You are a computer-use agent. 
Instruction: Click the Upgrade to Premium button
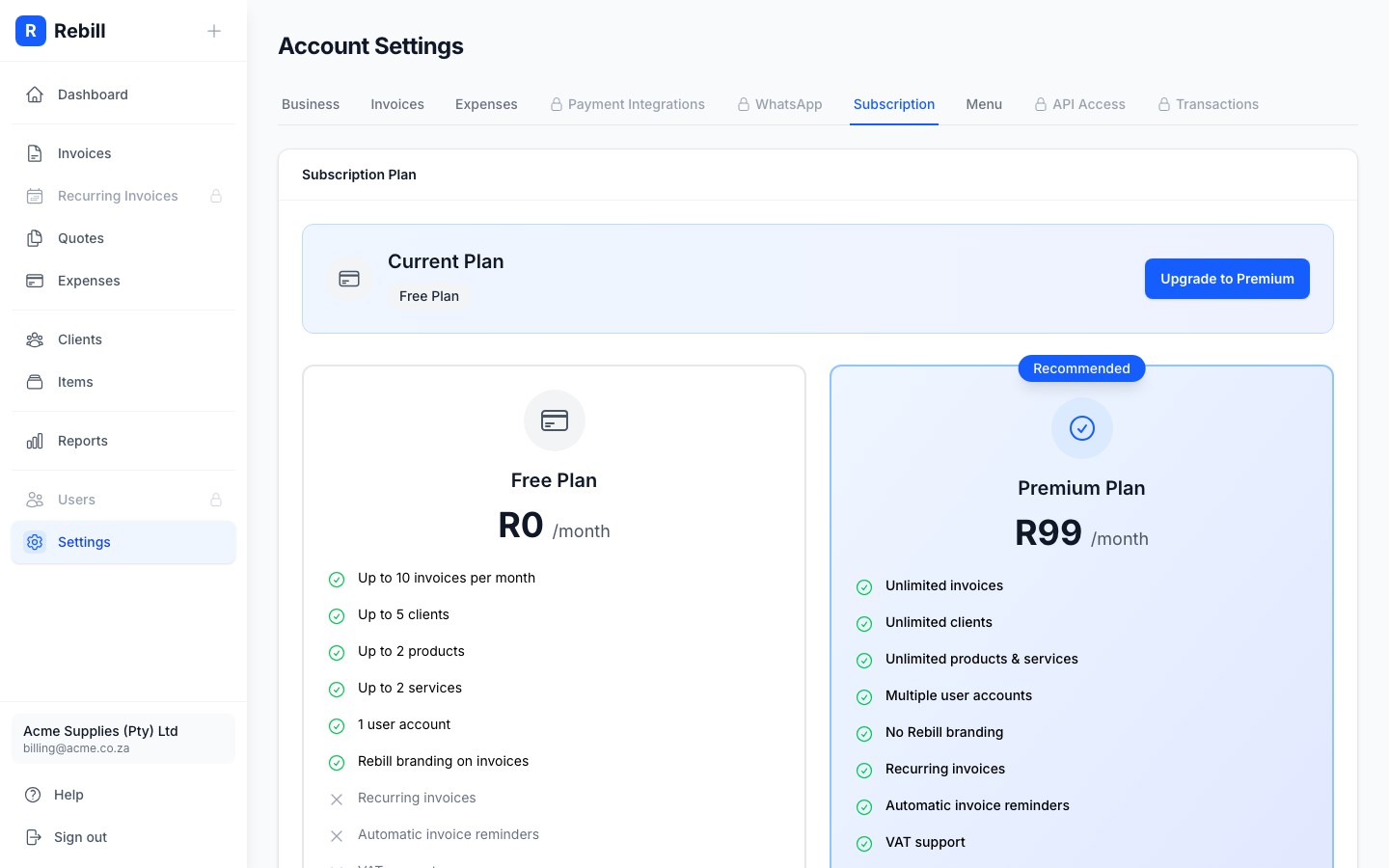[x=1227, y=279]
